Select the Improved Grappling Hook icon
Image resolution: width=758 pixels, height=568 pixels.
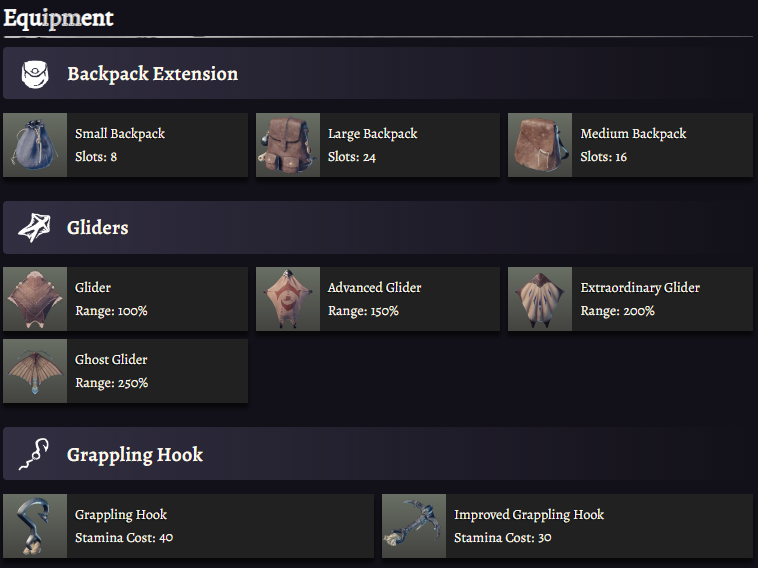pyautogui.click(x=414, y=526)
